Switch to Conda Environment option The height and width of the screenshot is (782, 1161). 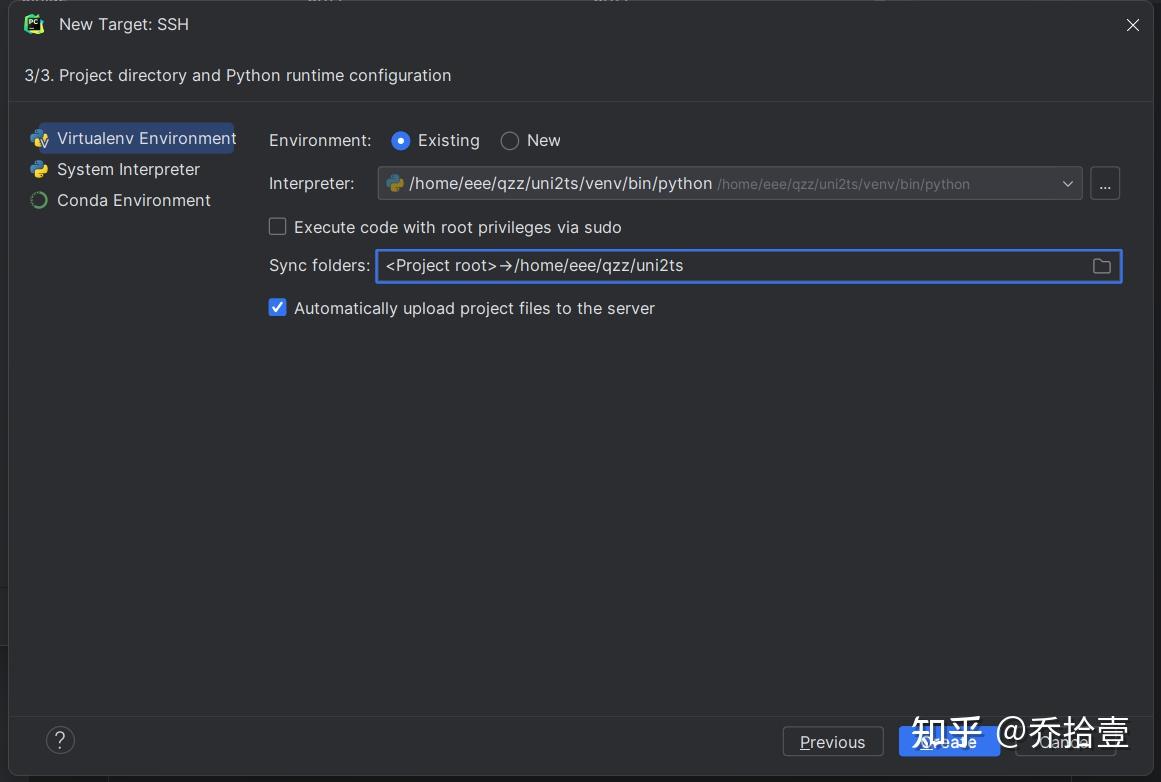coord(133,200)
